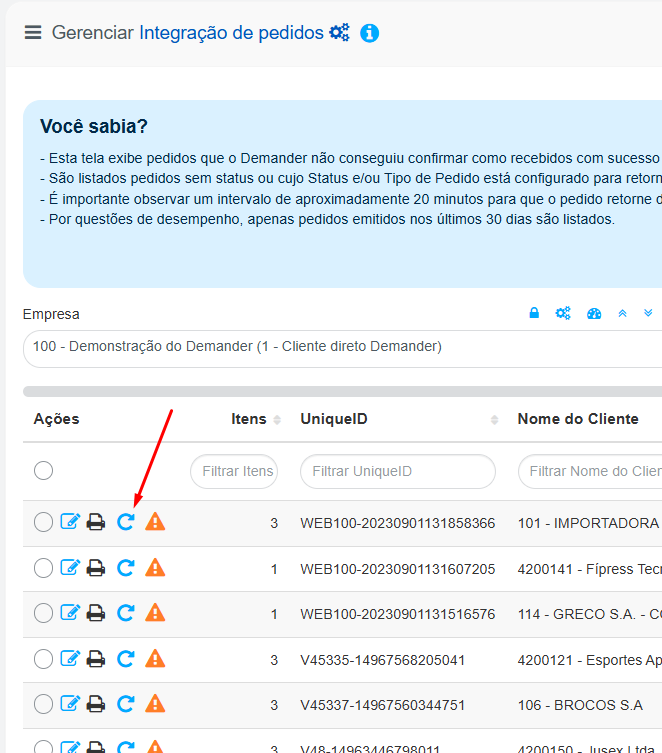662x753 pixels.
Task: Print order WEB100-20230901131516576
Action: pyautogui.click(x=96, y=613)
